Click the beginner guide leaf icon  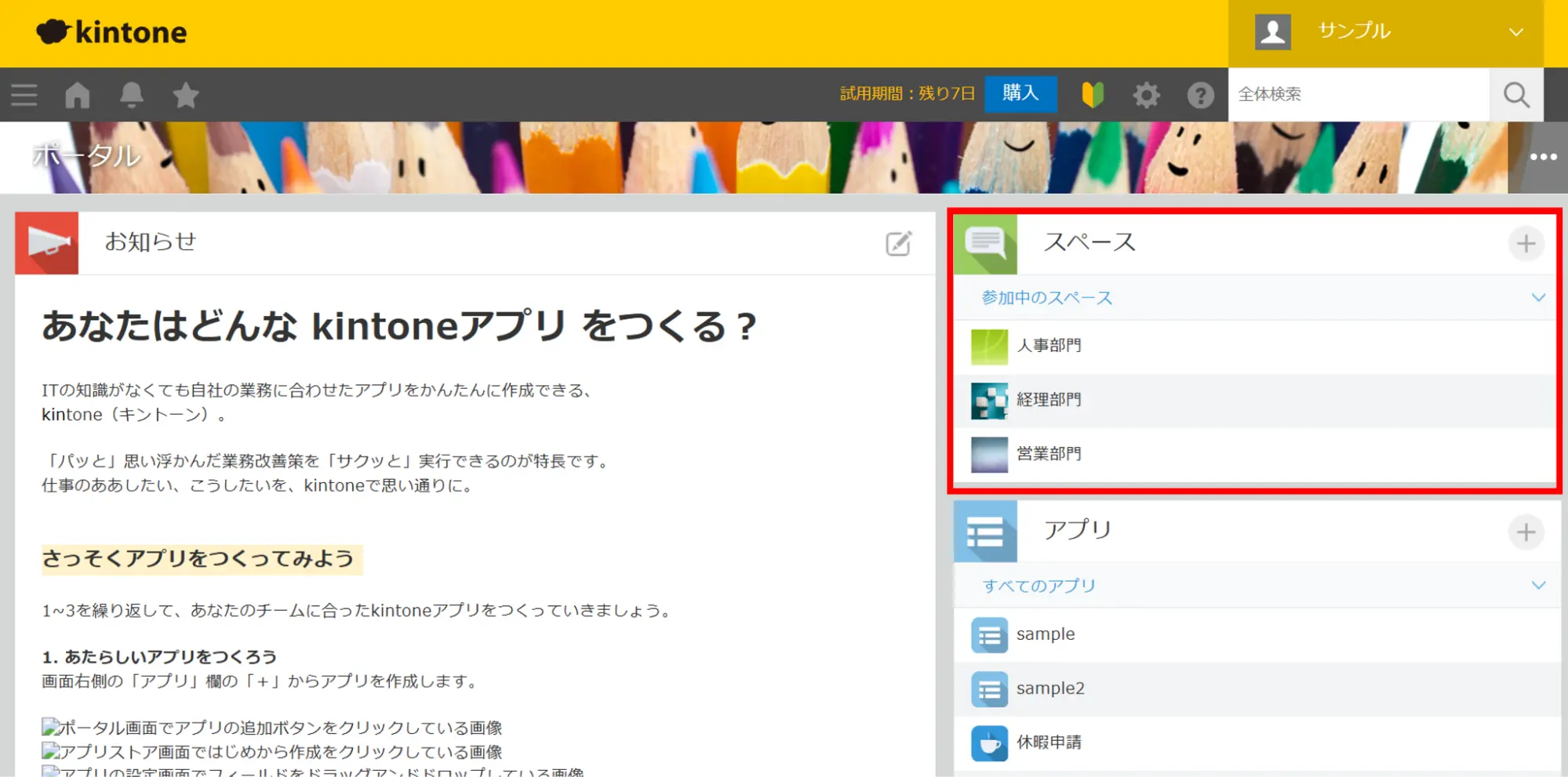[1092, 95]
